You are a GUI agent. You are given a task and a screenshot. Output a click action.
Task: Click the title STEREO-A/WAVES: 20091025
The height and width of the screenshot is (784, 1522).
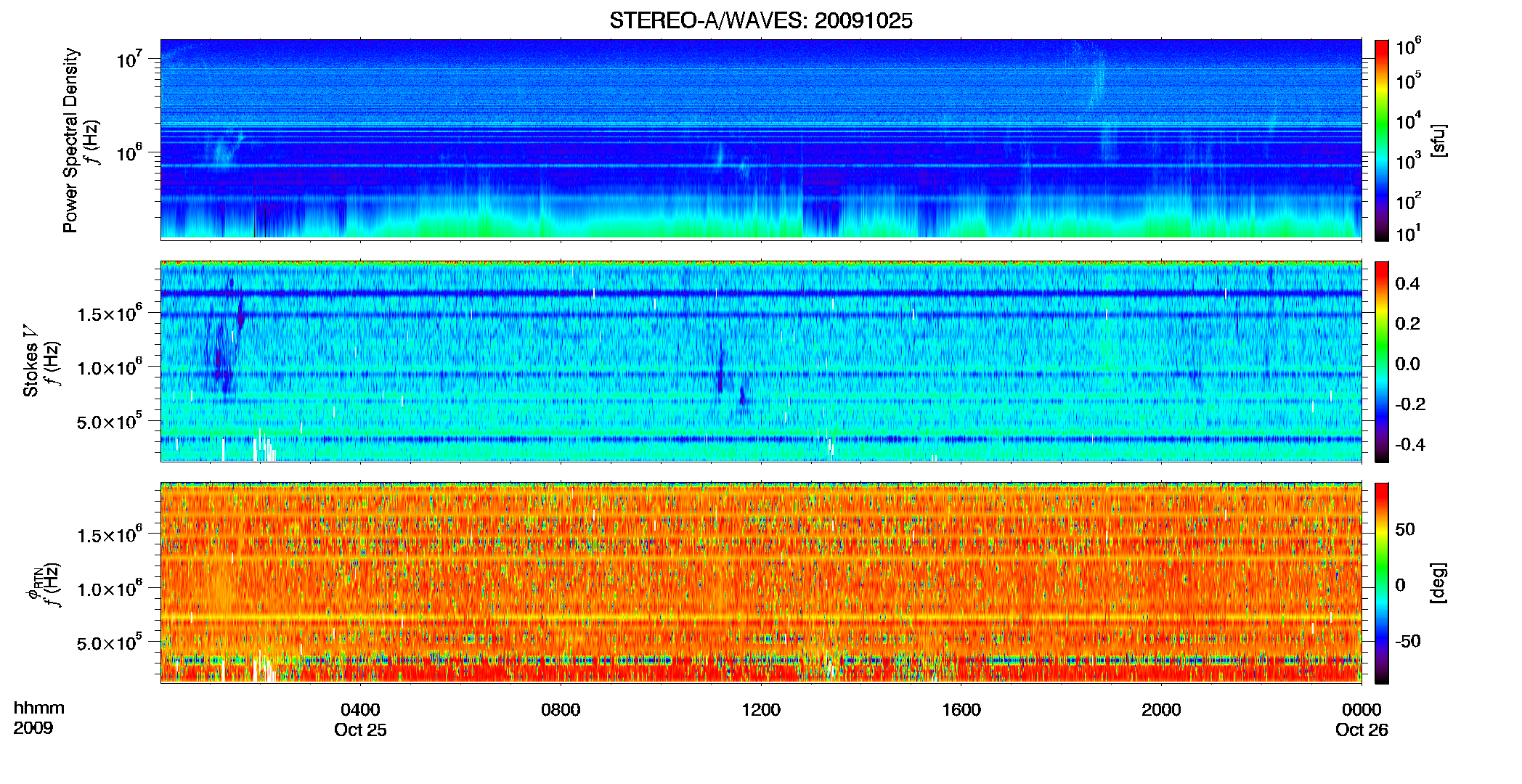click(x=761, y=21)
